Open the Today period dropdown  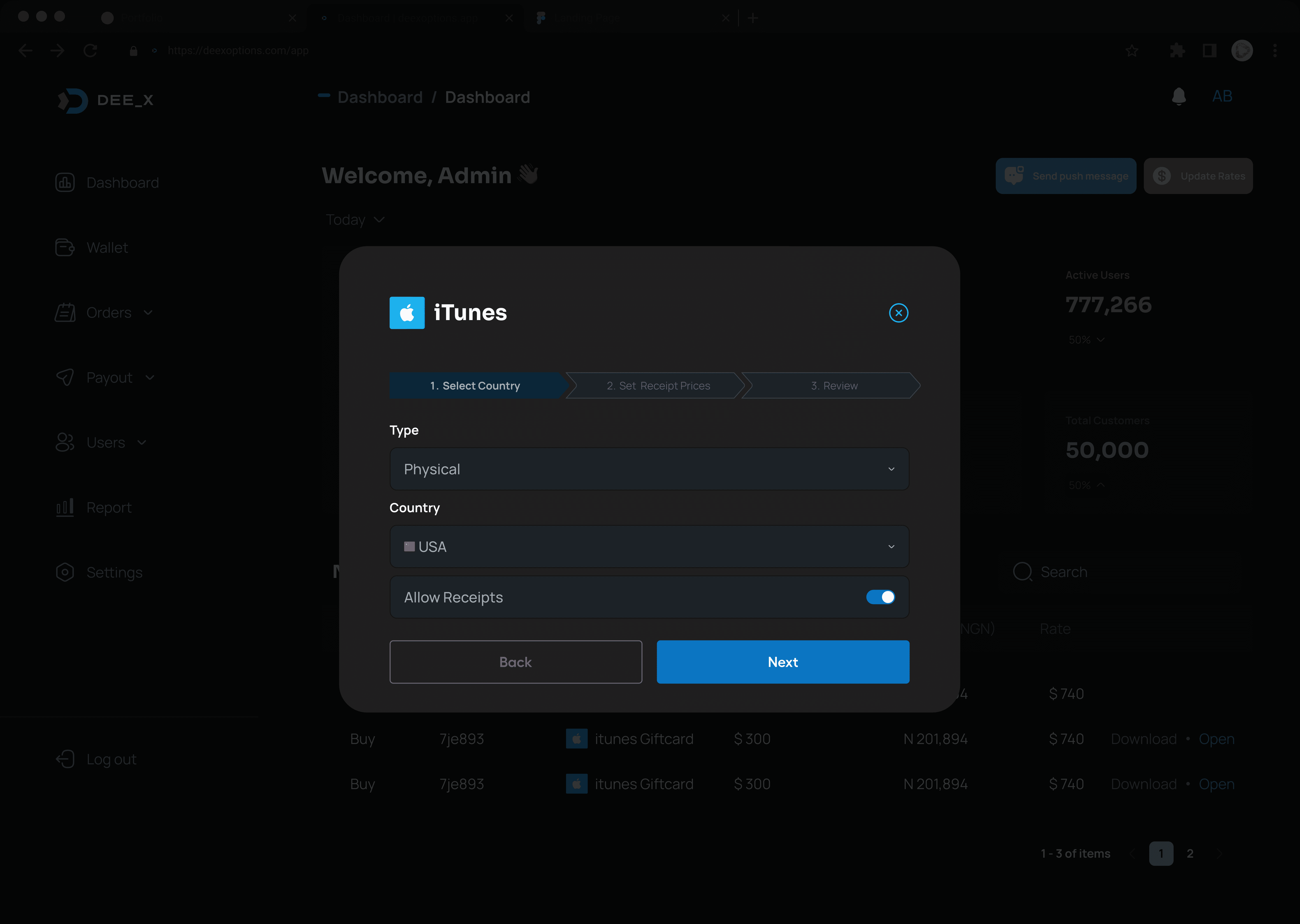[x=355, y=220]
